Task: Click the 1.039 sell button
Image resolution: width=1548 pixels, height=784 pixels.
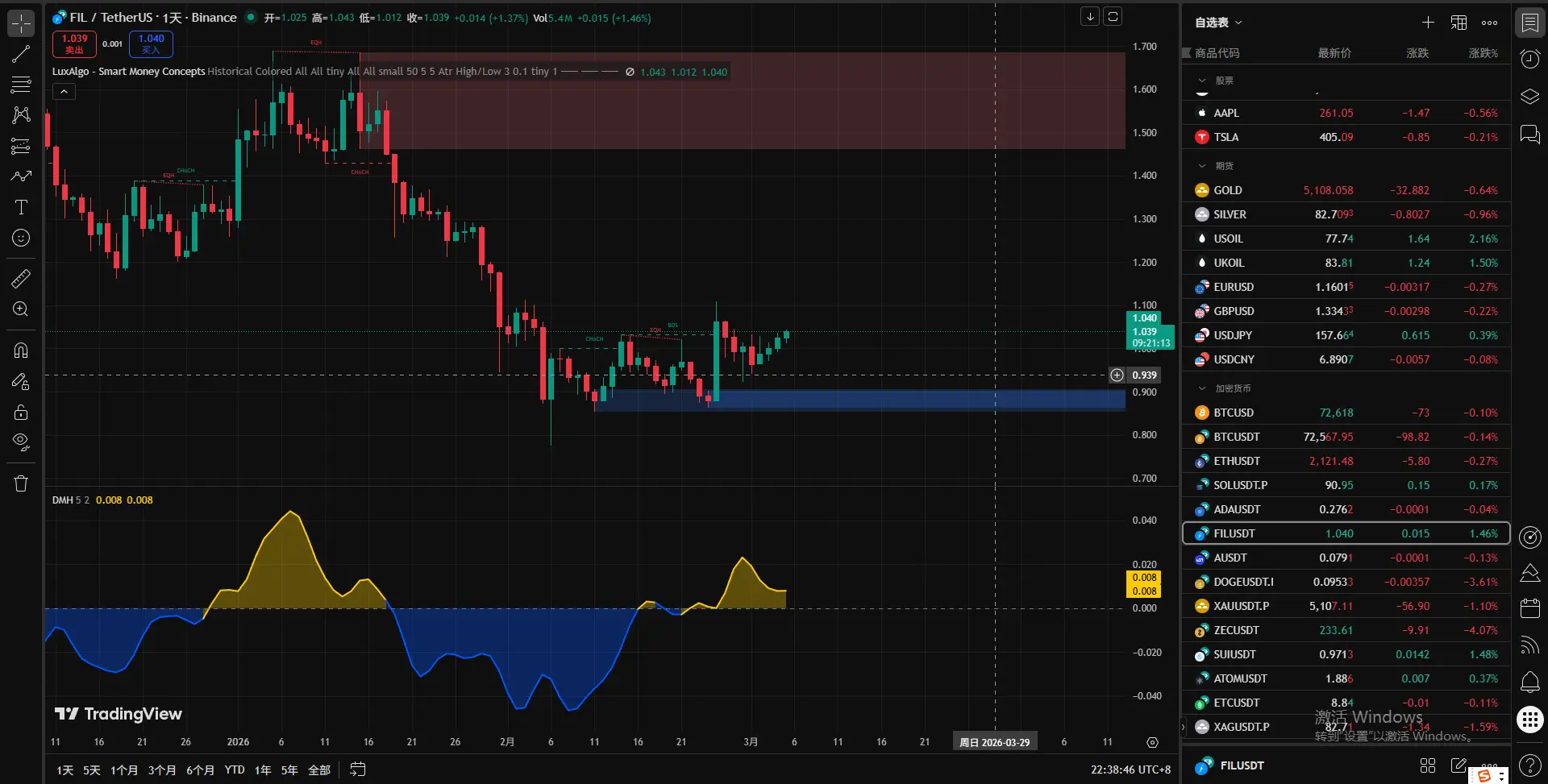Action: pyautogui.click(x=74, y=44)
